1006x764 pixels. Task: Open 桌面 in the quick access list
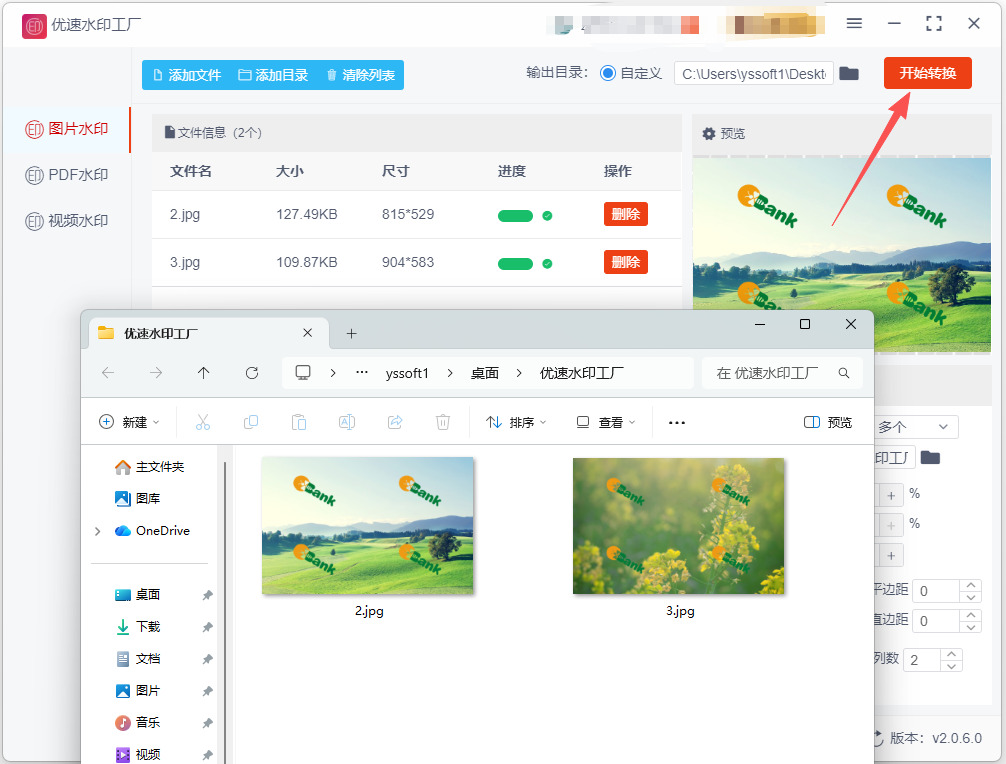(x=137, y=595)
